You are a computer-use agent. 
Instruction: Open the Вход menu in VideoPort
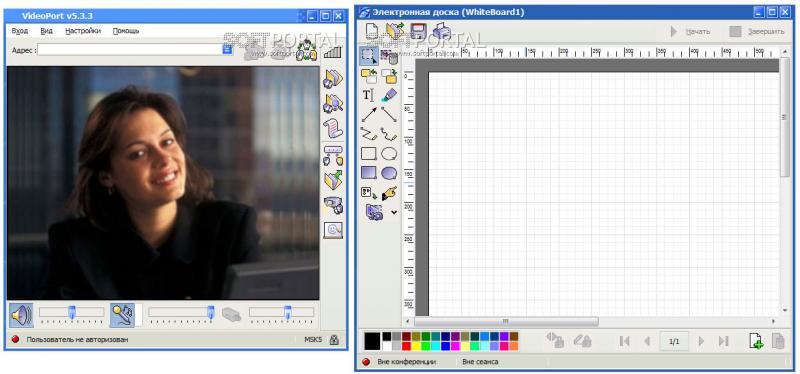[19, 31]
